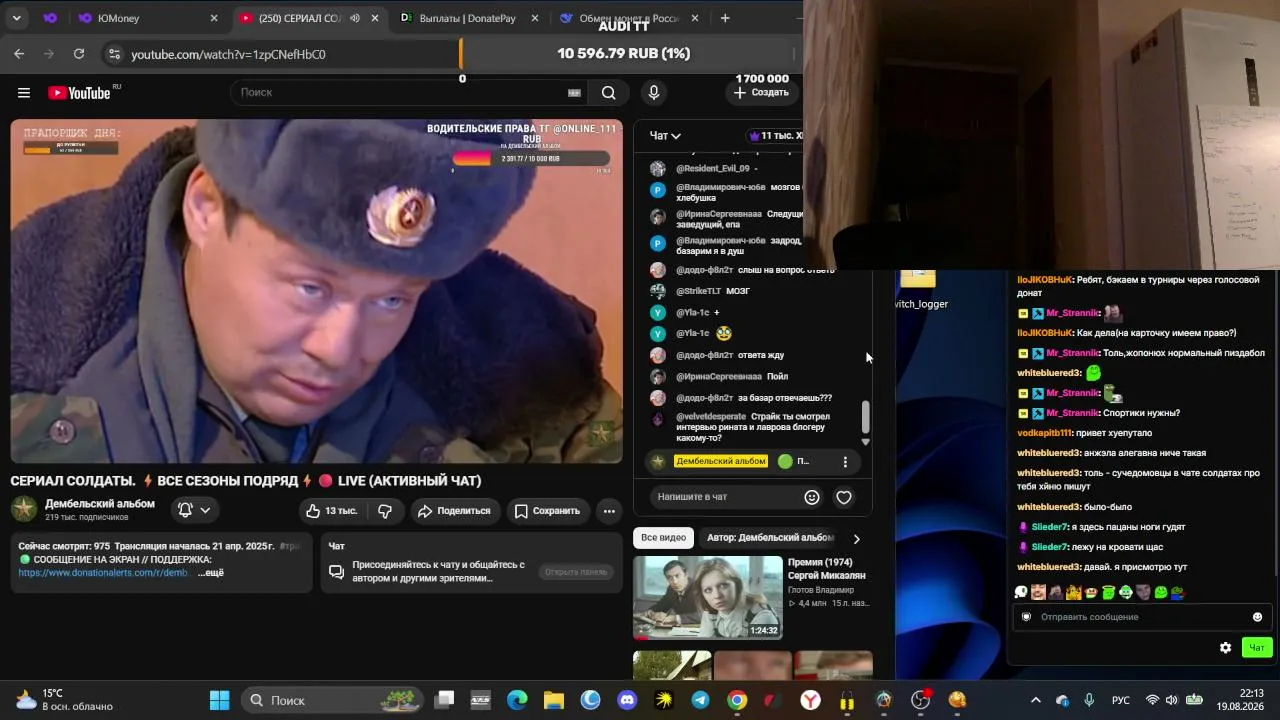The height and width of the screenshot is (720, 1280).
Task: Go back in the browser
Action: click(19, 54)
